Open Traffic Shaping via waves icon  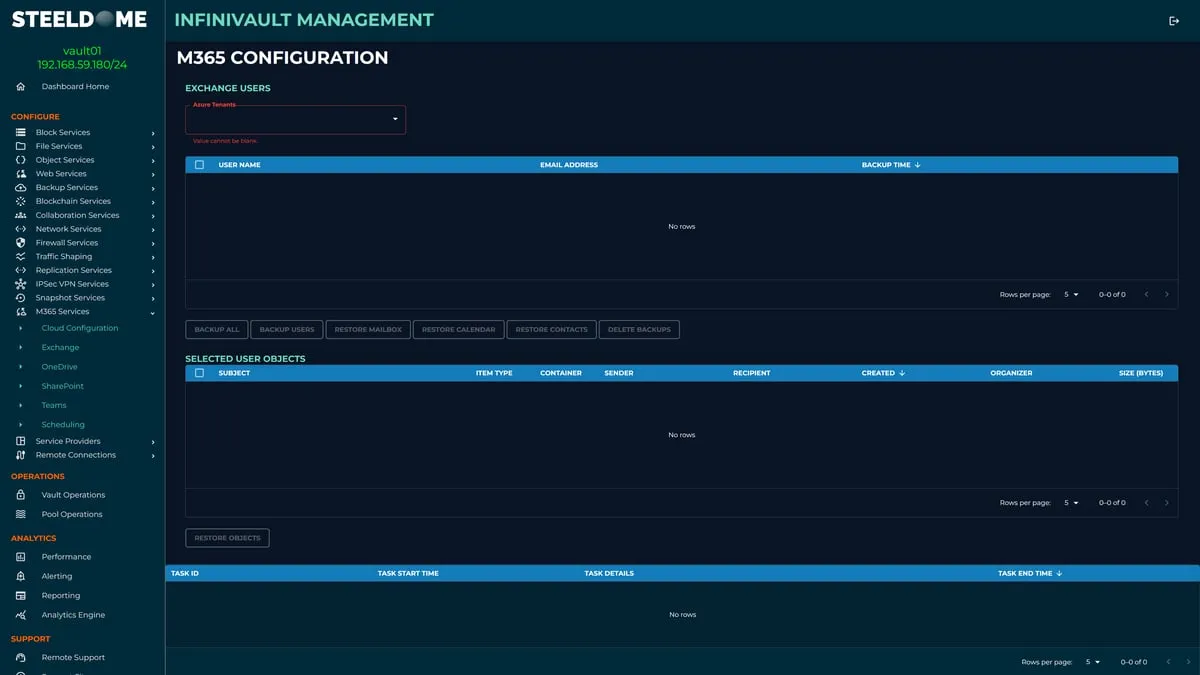(19, 256)
